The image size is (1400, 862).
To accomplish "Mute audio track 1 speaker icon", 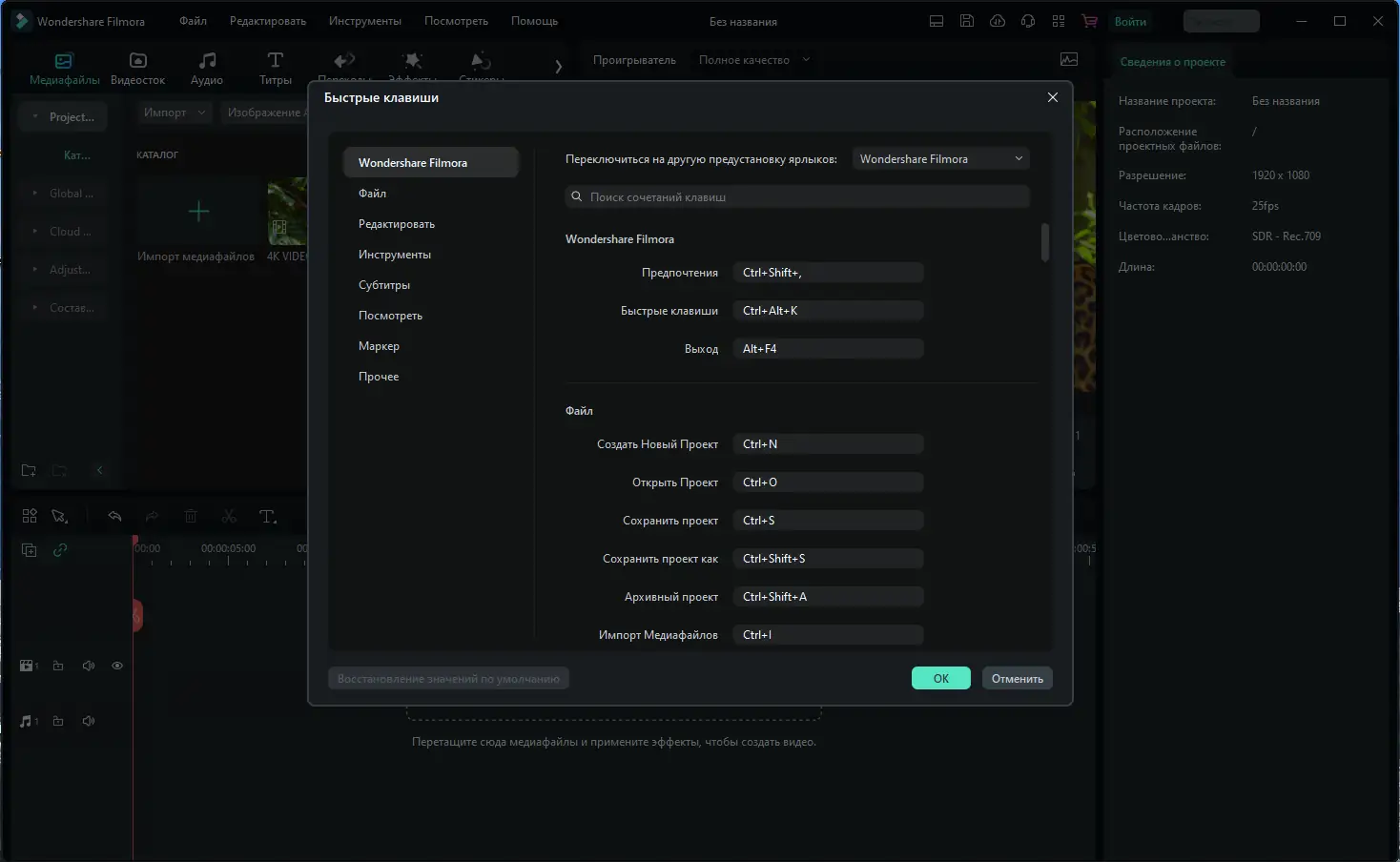I will 89,721.
